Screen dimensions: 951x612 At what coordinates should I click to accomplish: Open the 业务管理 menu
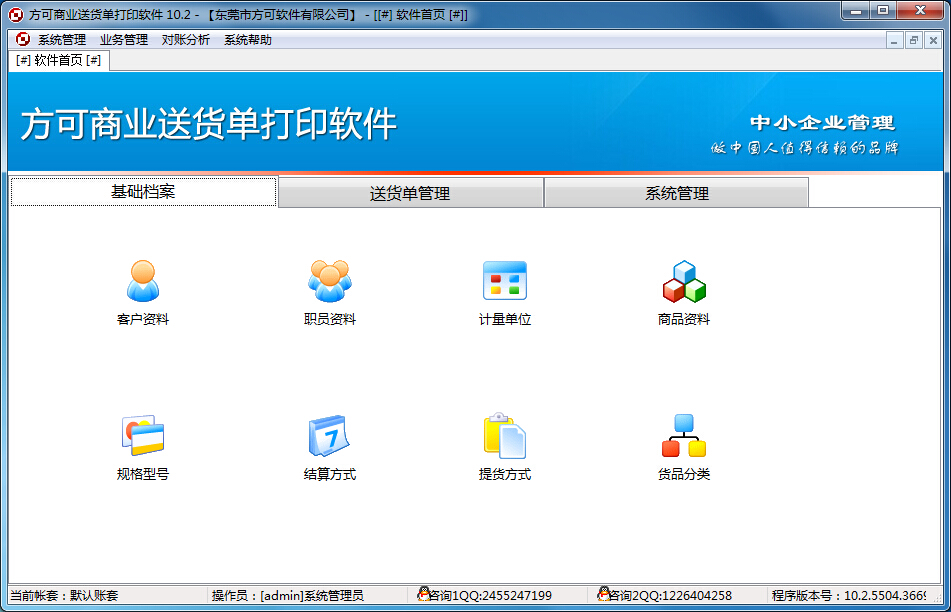pyautogui.click(x=124, y=40)
